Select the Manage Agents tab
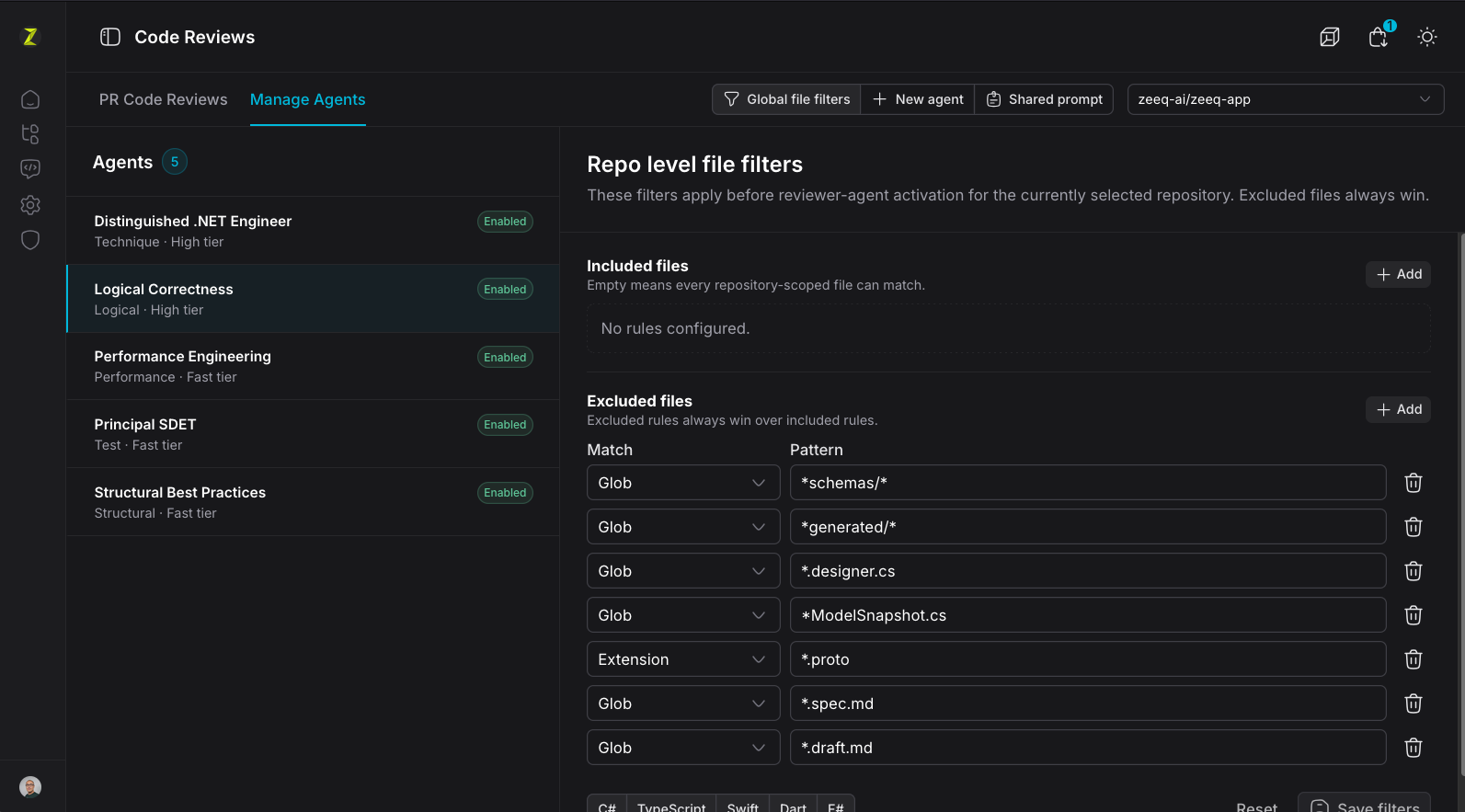 pyautogui.click(x=308, y=99)
